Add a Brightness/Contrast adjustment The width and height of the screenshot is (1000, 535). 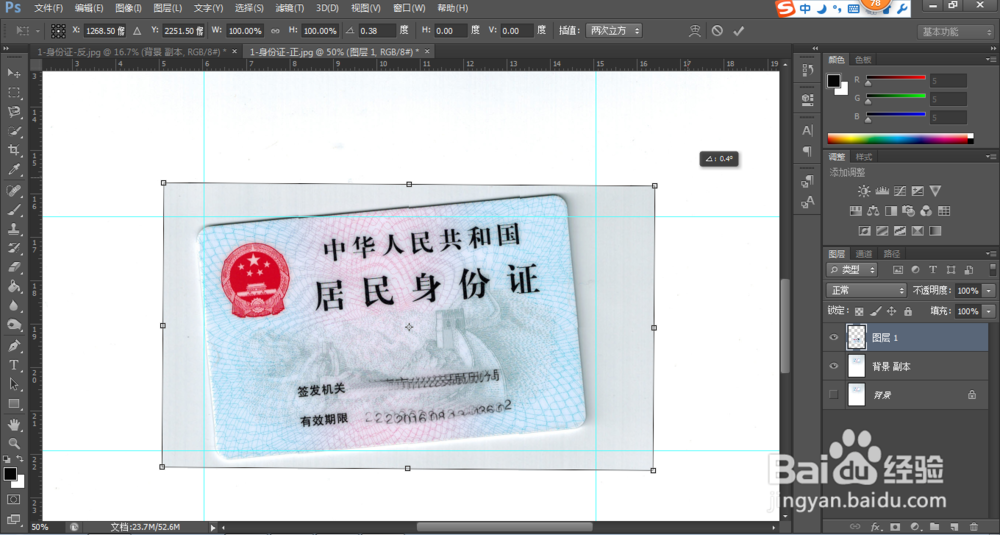click(864, 191)
